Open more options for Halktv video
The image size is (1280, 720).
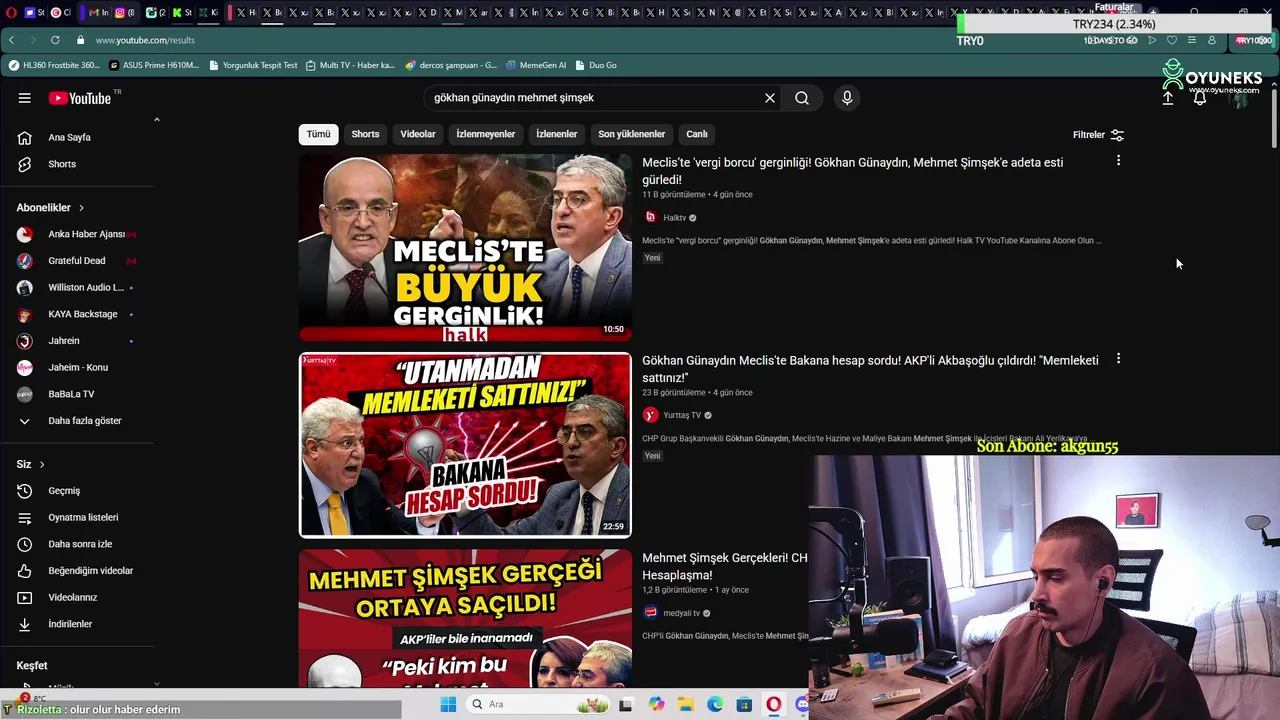pyautogui.click(x=1118, y=161)
